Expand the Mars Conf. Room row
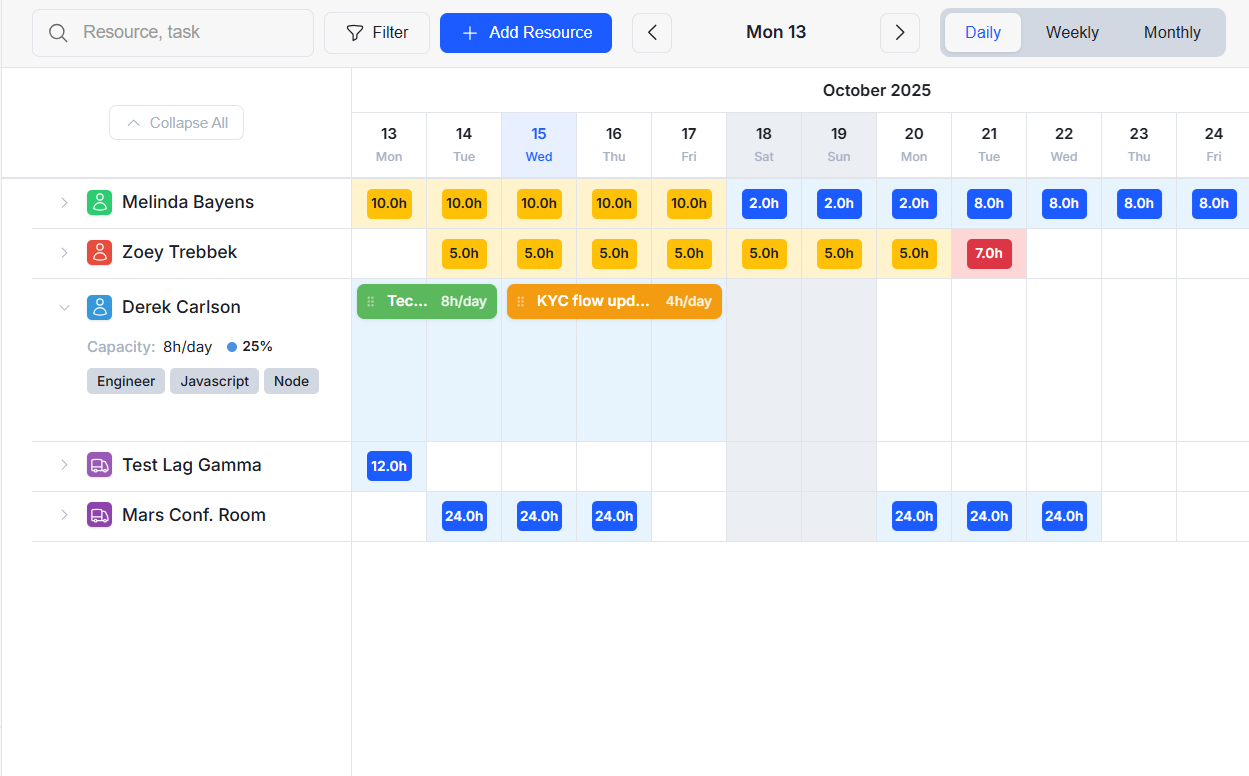This screenshot has height=776, width=1249. click(x=64, y=515)
